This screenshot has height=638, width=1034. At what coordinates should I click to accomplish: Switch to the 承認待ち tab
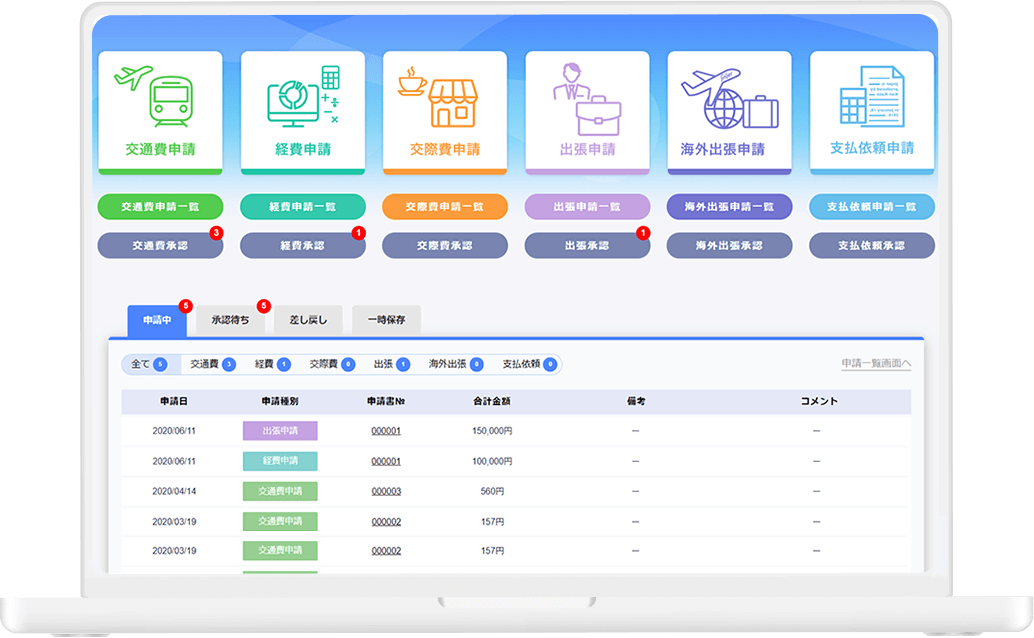pos(230,320)
